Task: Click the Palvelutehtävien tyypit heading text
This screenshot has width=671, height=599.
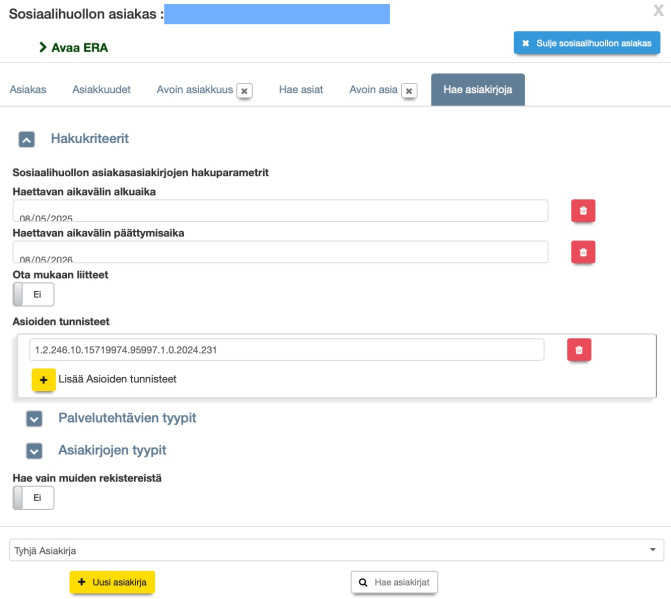Action: (x=127, y=418)
